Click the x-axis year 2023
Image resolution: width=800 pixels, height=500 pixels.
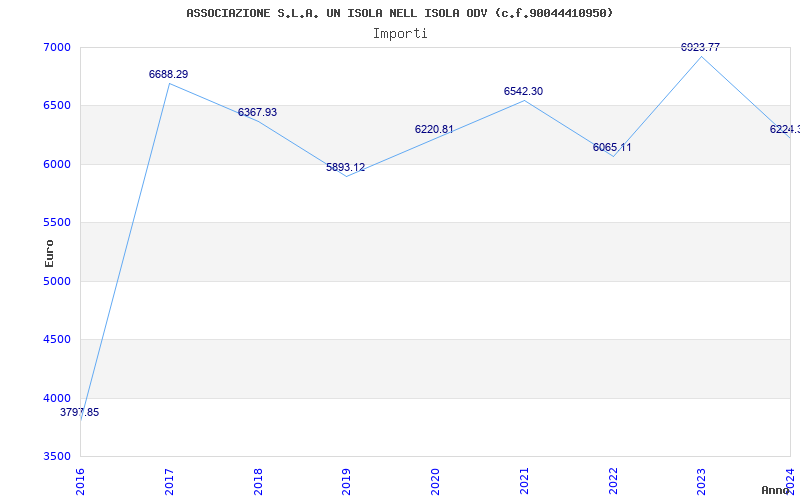point(702,481)
